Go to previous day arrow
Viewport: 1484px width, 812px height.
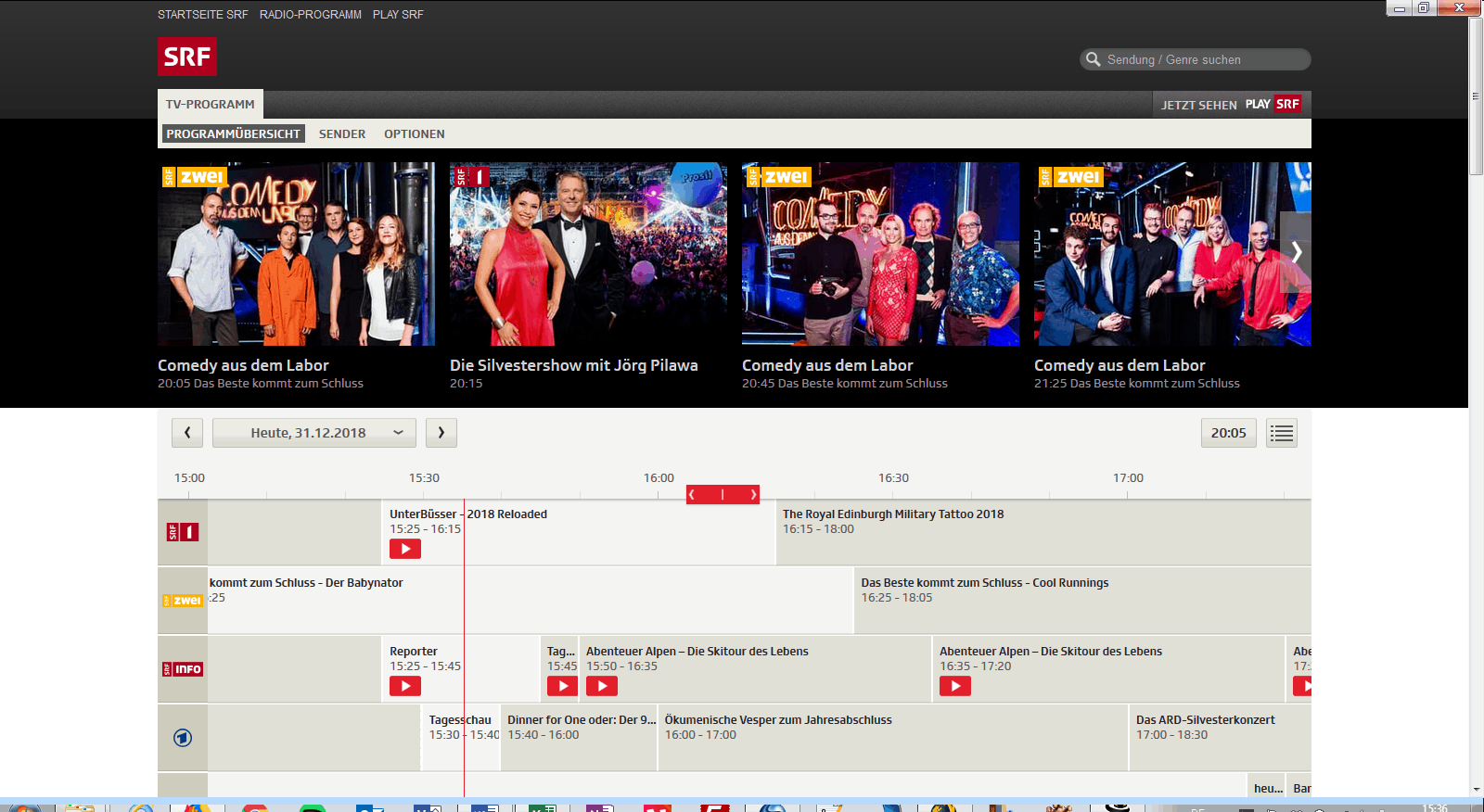[x=187, y=433]
